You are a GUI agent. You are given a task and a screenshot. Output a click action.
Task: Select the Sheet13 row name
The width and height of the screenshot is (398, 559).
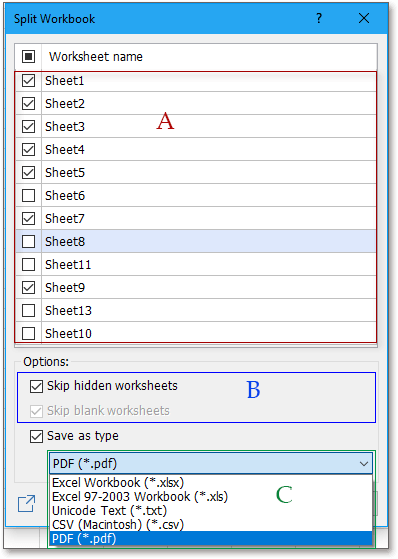tap(68, 311)
